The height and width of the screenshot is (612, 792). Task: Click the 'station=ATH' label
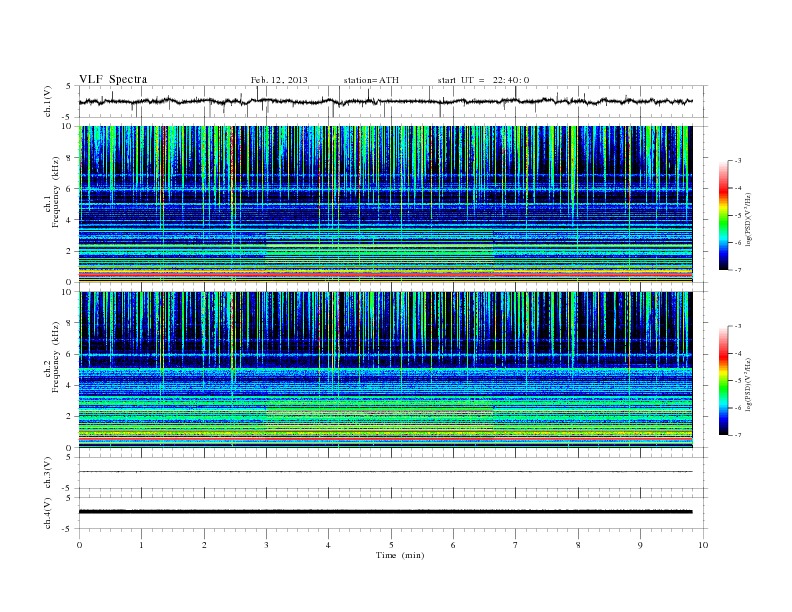(371, 80)
